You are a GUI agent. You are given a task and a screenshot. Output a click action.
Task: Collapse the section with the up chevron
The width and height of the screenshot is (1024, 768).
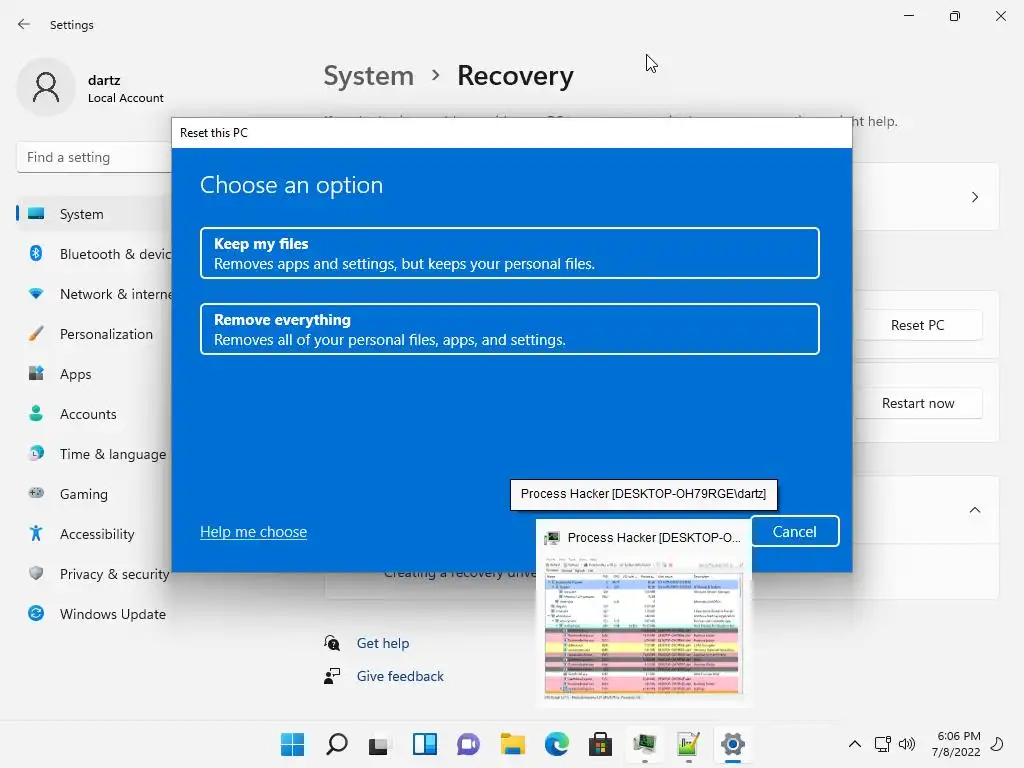pyautogui.click(x=974, y=510)
